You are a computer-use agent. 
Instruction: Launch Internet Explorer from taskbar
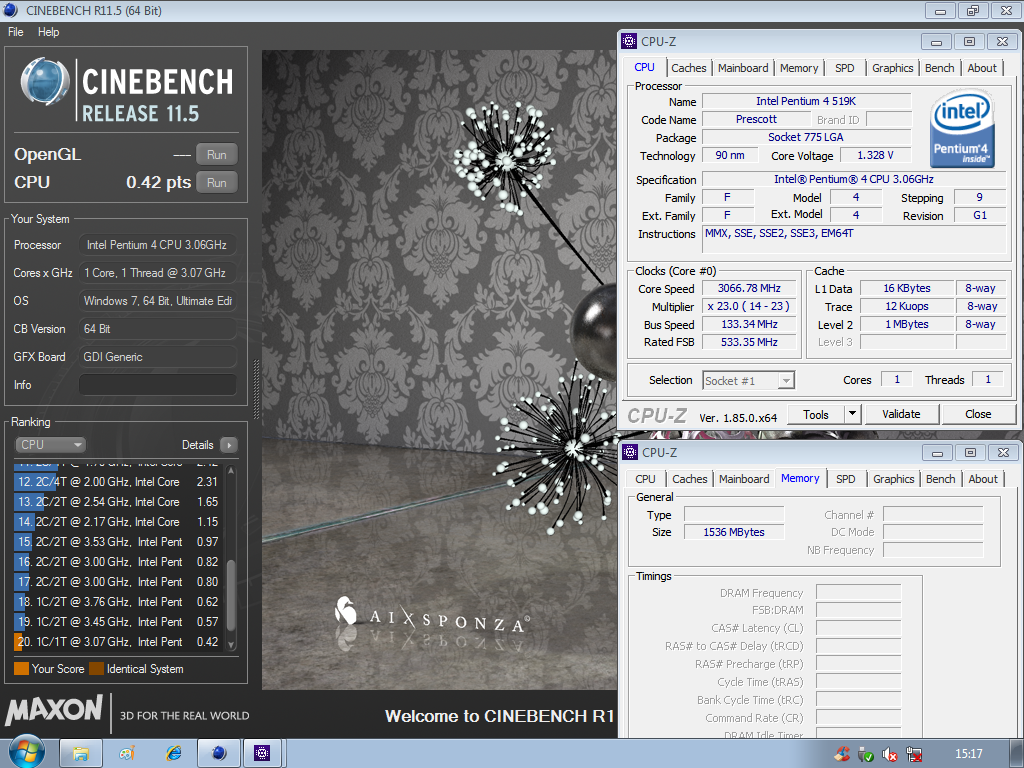[173, 754]
